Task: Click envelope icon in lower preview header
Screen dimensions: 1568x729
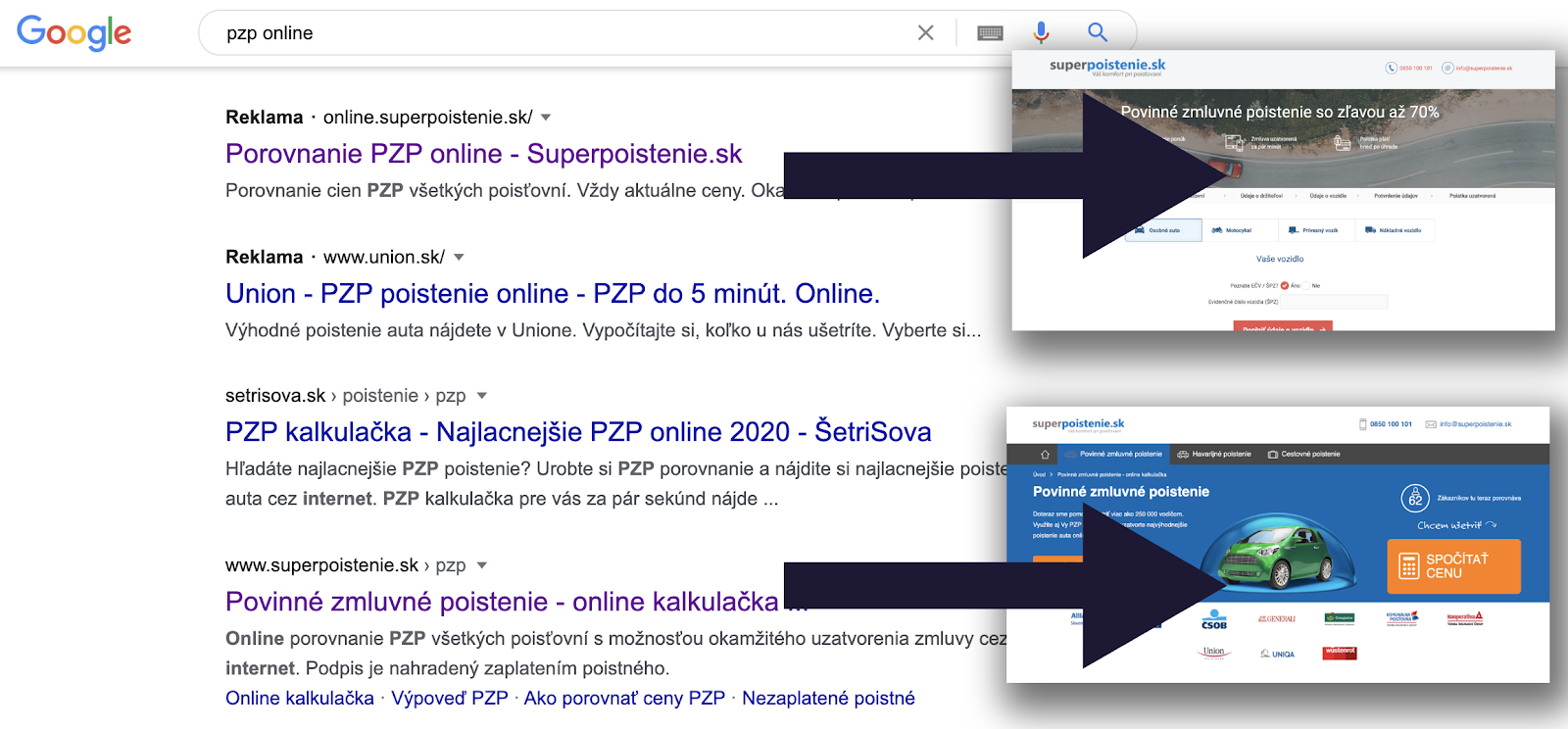Action: click(1431, 424)
